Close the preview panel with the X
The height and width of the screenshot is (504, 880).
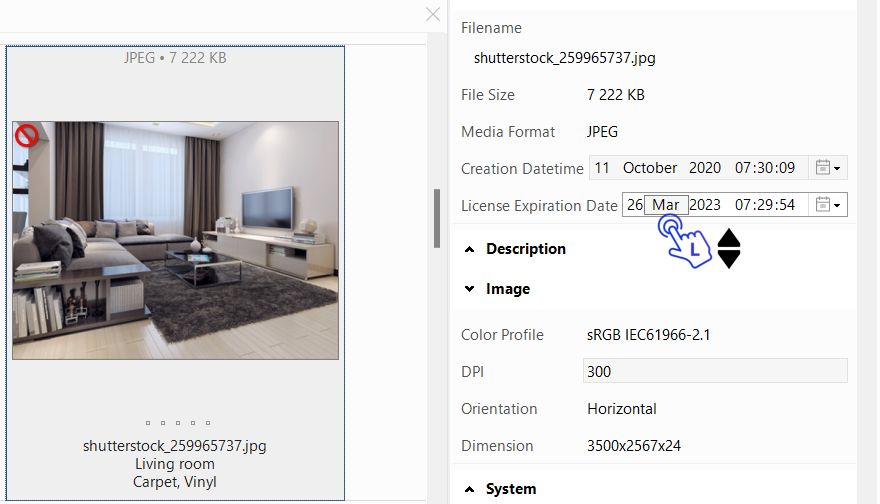tap(433, 14)
